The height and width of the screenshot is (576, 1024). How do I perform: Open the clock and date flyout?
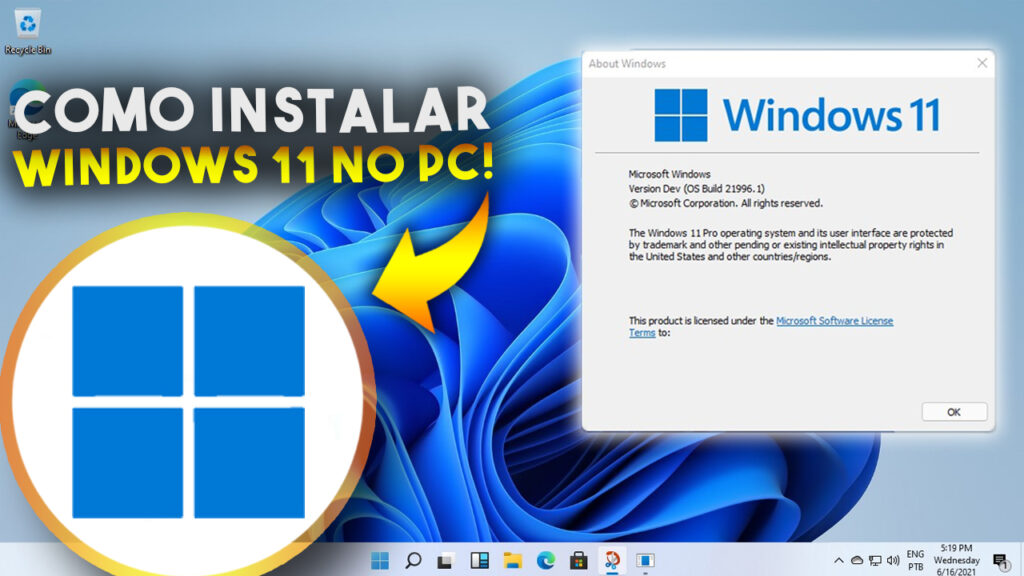point(957,560)
